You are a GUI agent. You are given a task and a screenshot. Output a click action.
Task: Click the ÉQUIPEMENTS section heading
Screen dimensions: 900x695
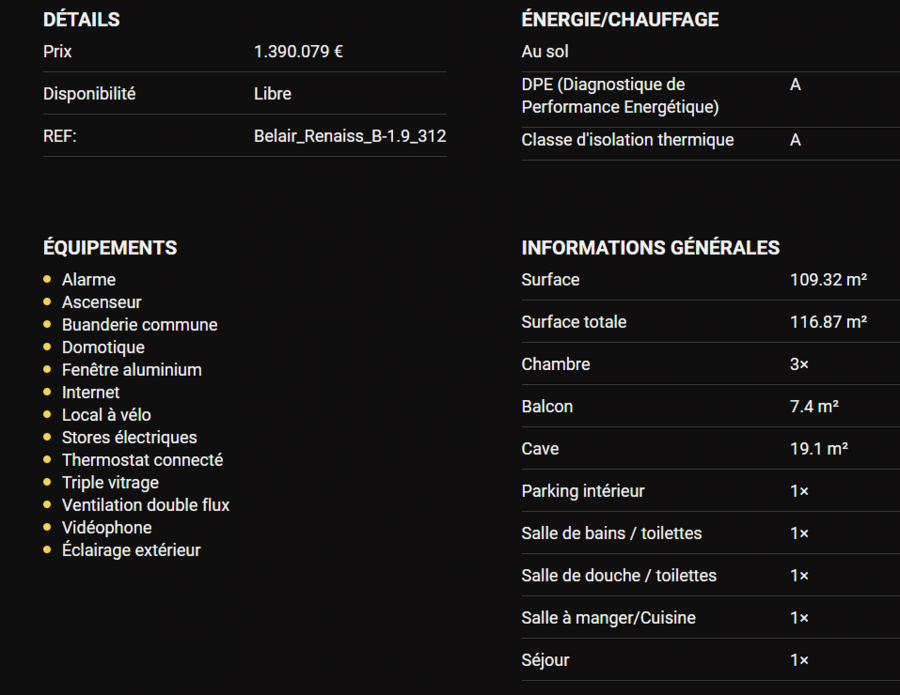110,247
